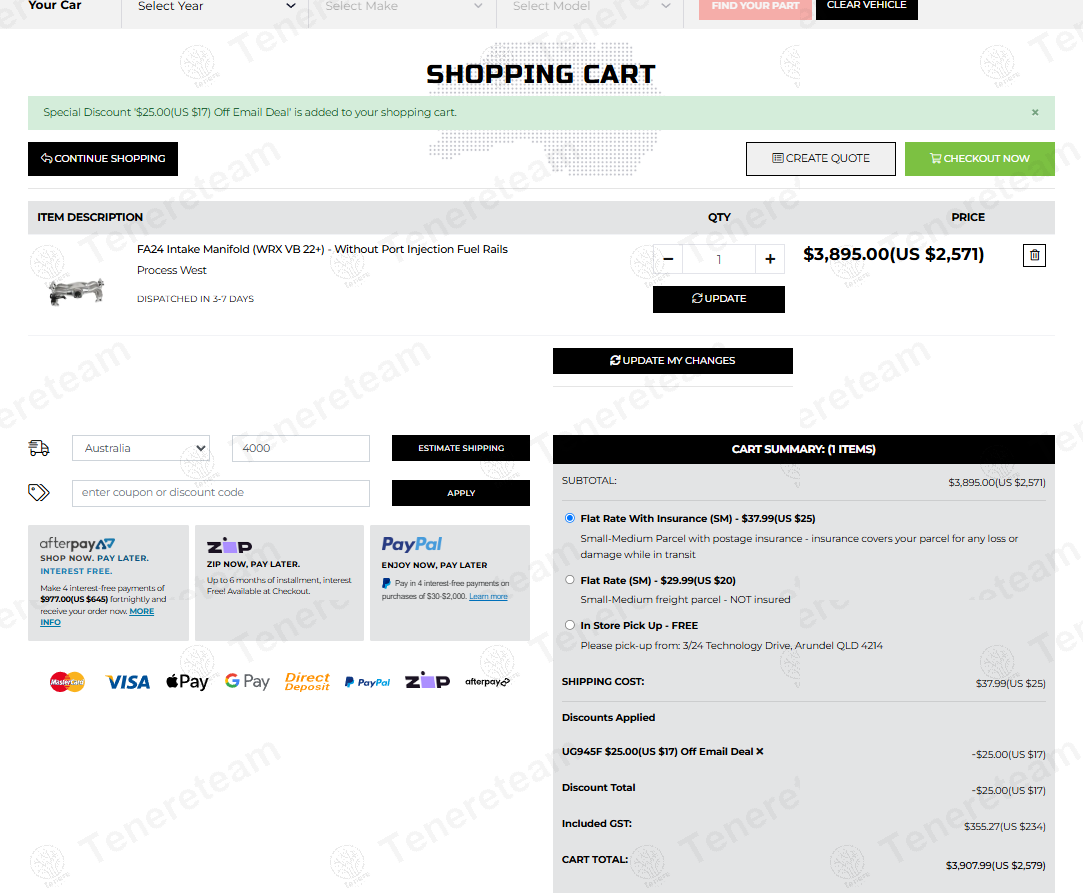1083x893 pixels.
Task: Select the Visa payment icon
Action: [127, 681]
